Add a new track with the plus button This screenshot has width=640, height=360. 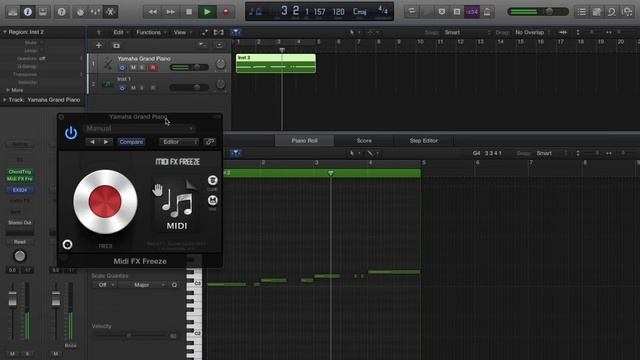click(x=98, y=45)
